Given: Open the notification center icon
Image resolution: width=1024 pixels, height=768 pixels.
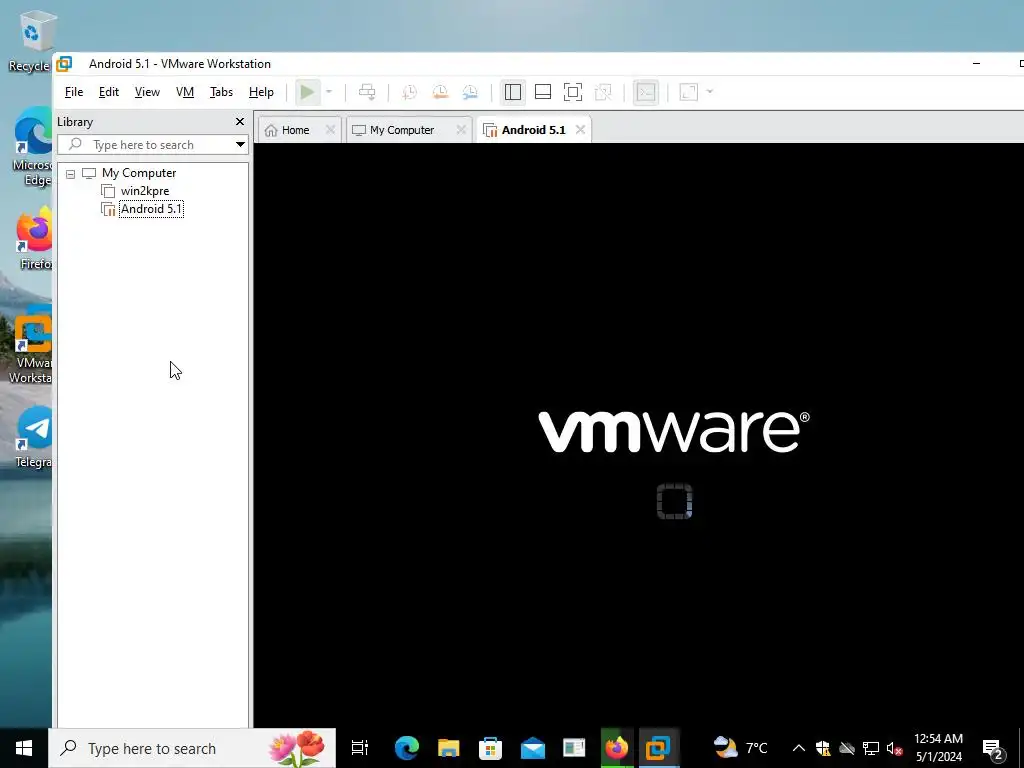Looking at the screenshot, I should pos(993,748).
